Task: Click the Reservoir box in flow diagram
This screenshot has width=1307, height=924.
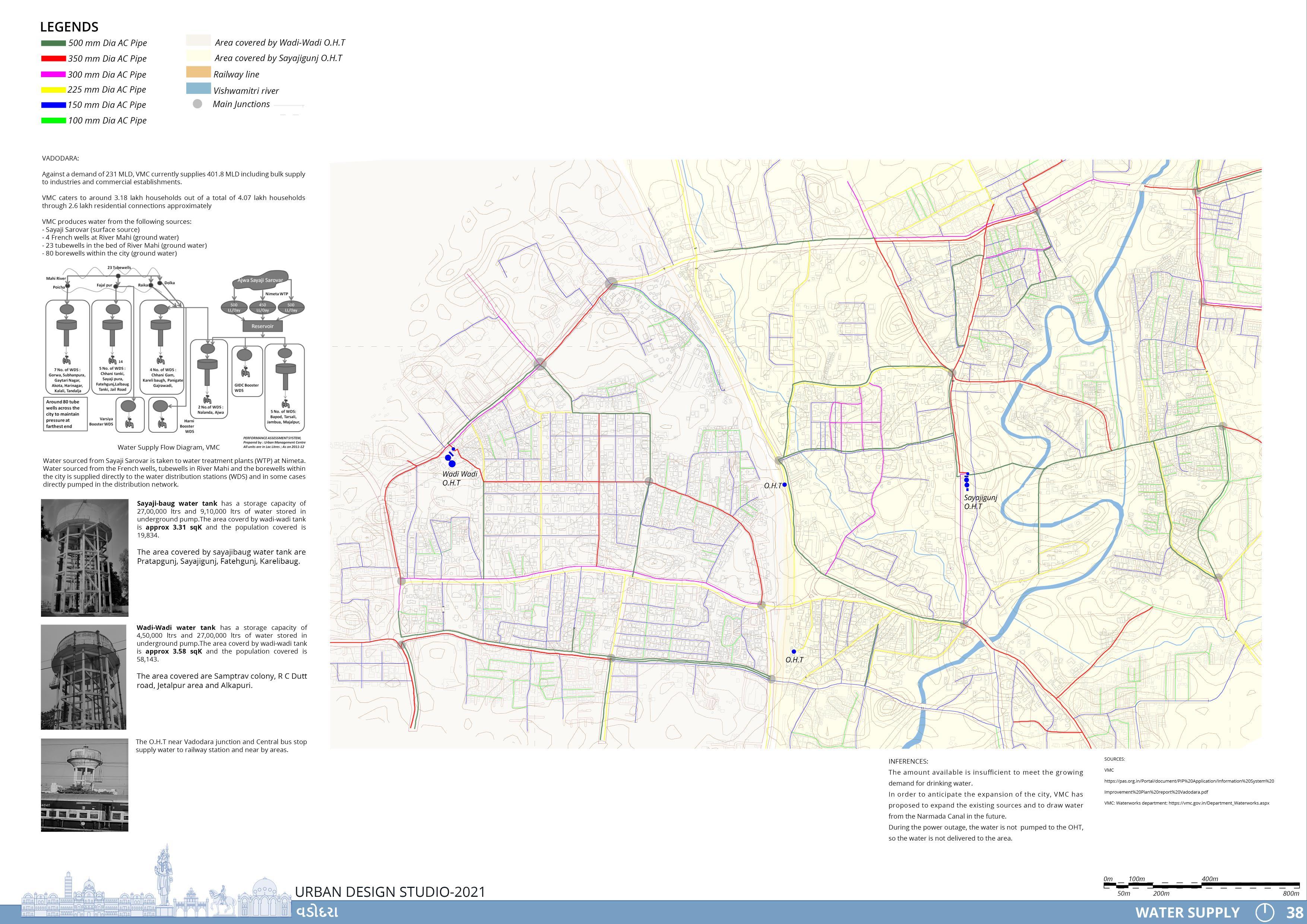Action: [262, 327]
